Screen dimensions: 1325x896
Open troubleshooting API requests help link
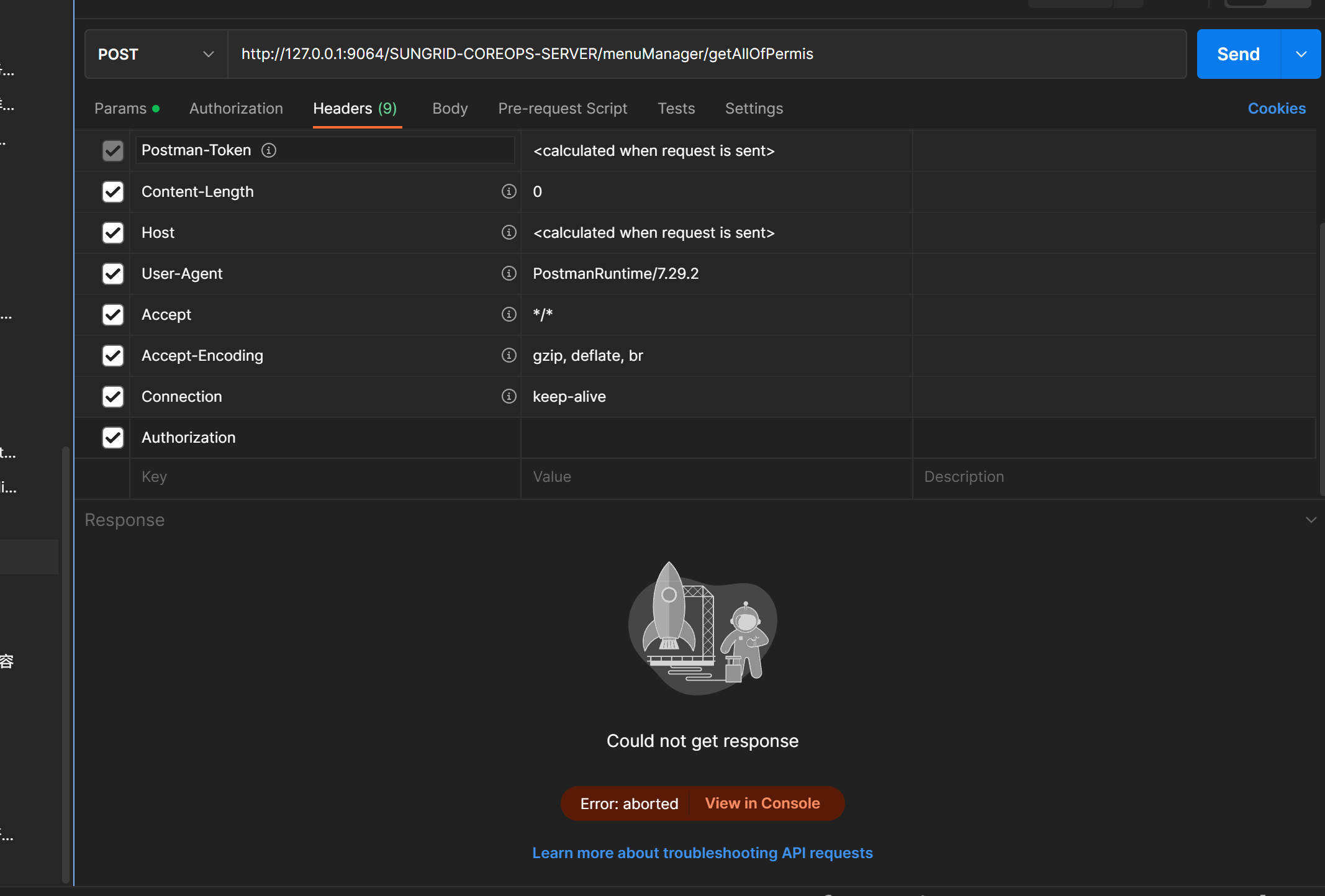(702, 853)
